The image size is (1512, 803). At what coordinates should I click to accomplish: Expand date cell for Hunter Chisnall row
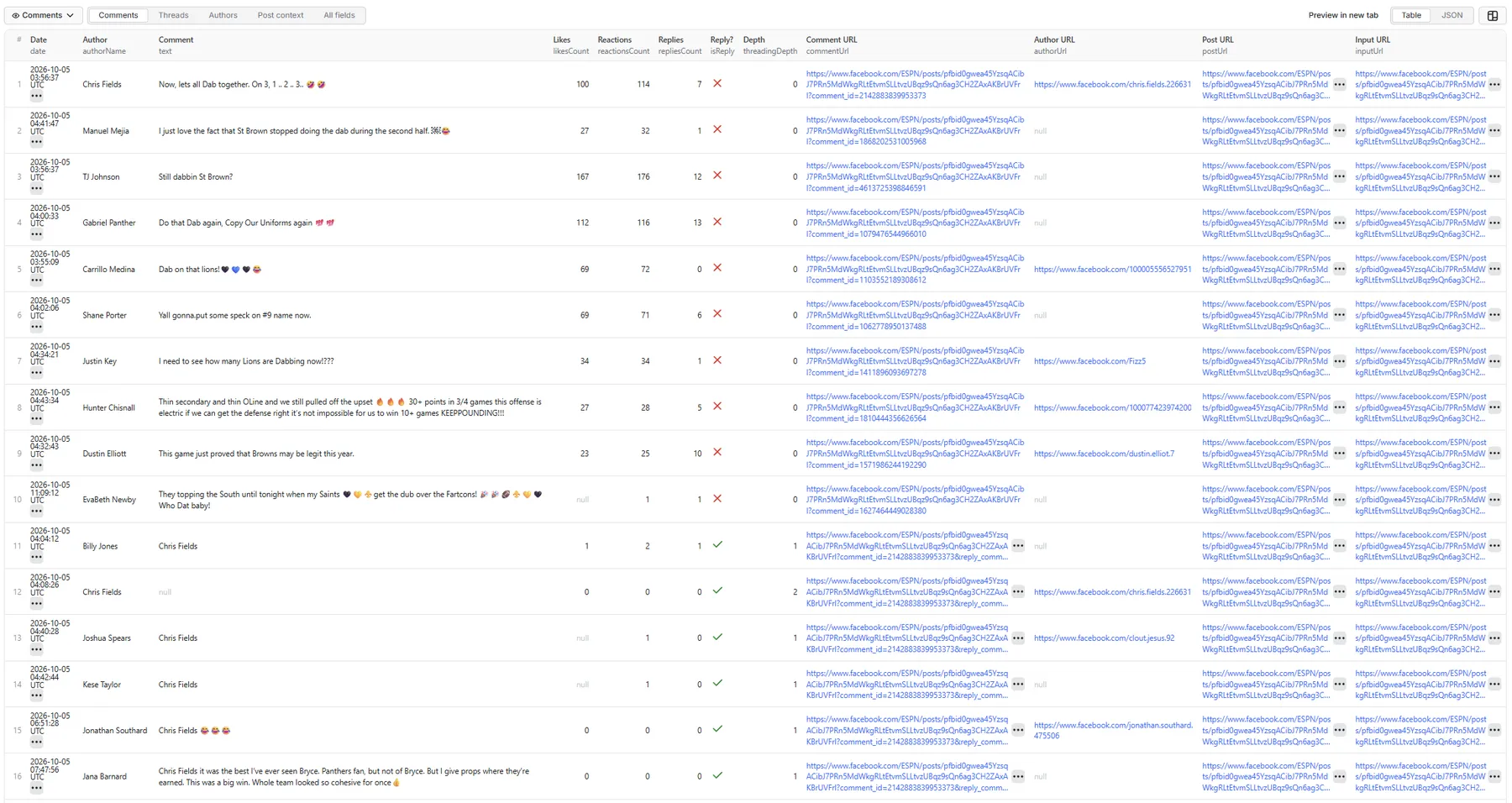click(x=36, y=419)
